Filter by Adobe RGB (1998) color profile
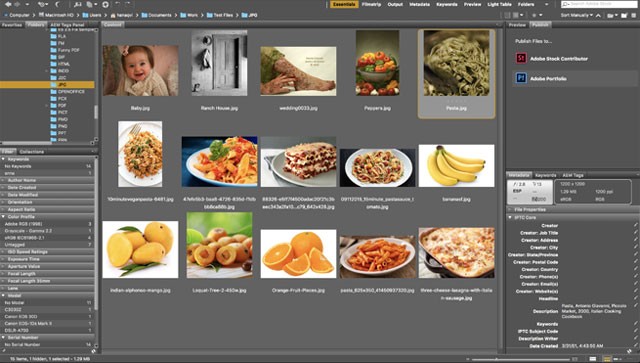The height and width of the screenshot is (363, 640). tap(47, 224)
